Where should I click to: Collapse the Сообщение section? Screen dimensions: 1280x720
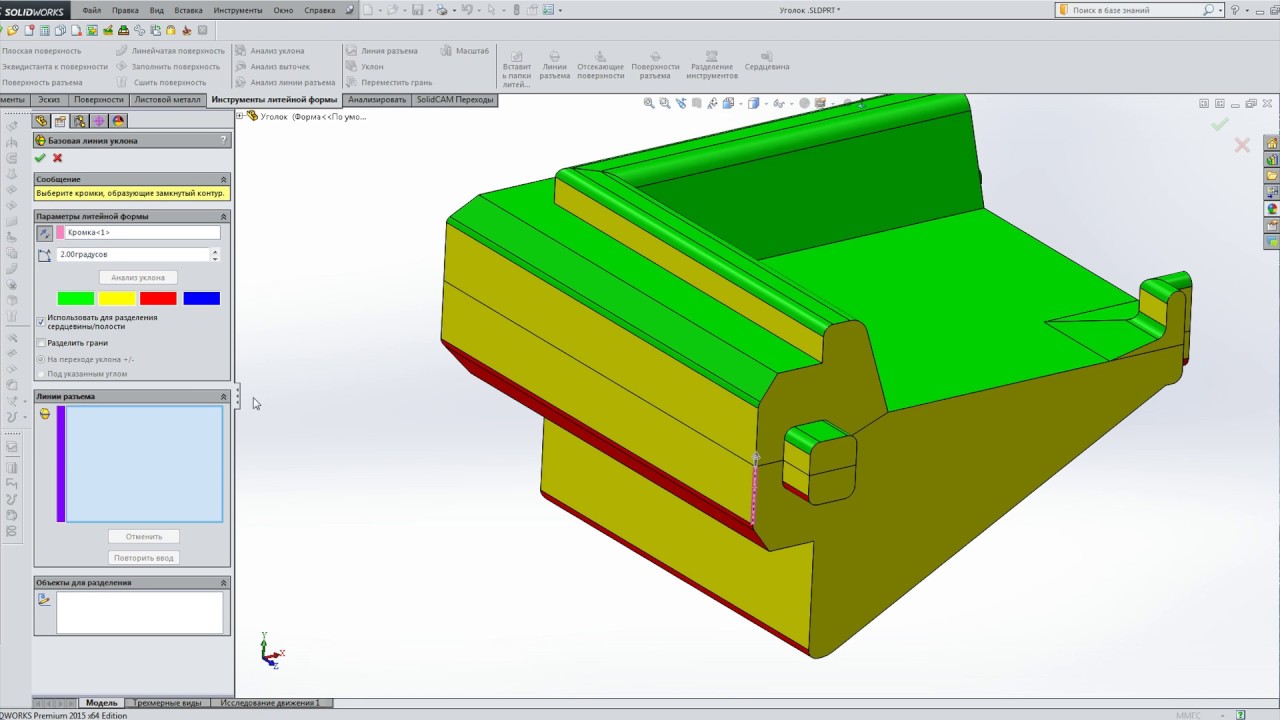click(x=224, y=179)
